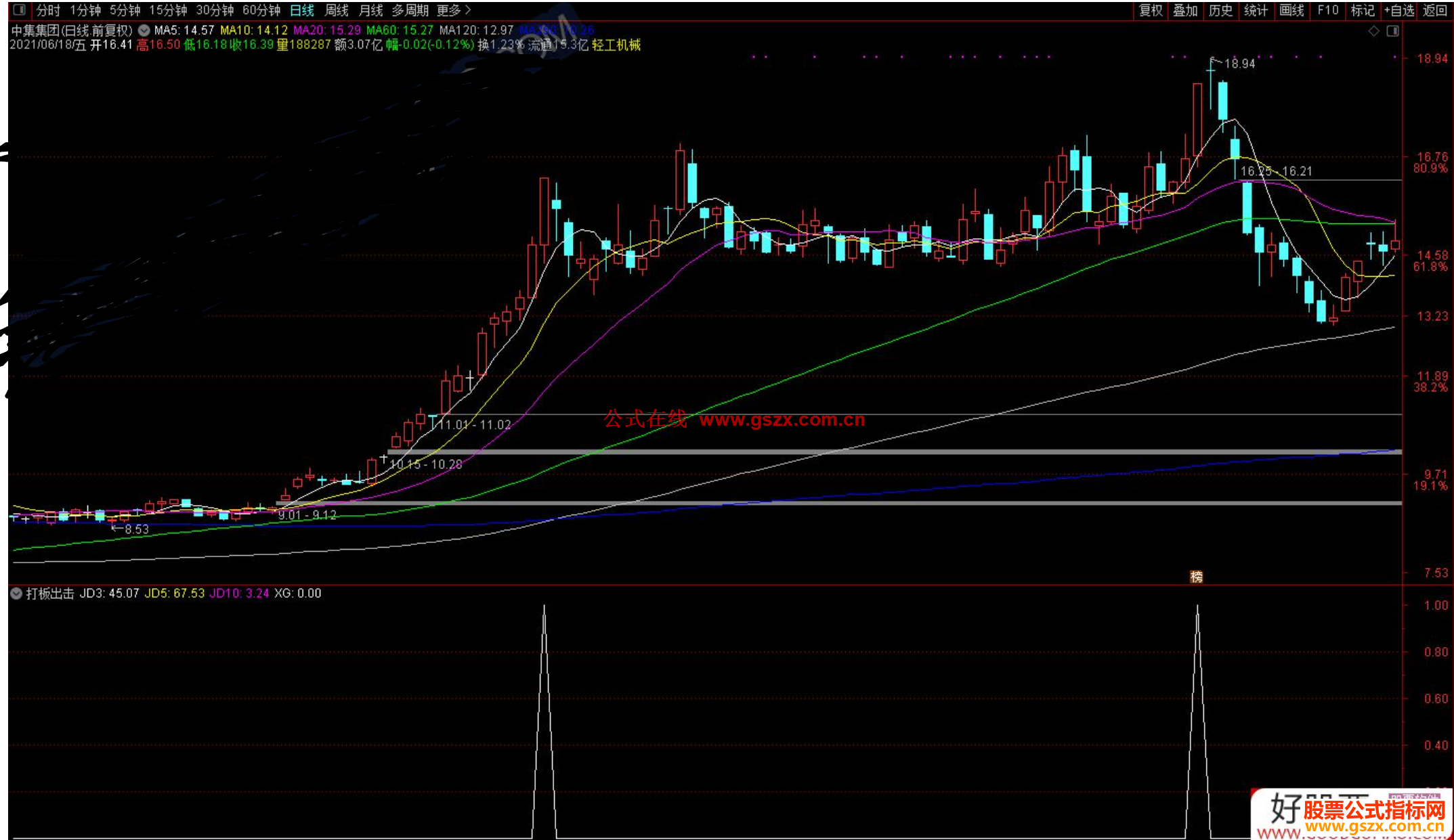Screen dimensions: 1454x840
Task: Click the MA120: 12.97 label
Action: 476,30
